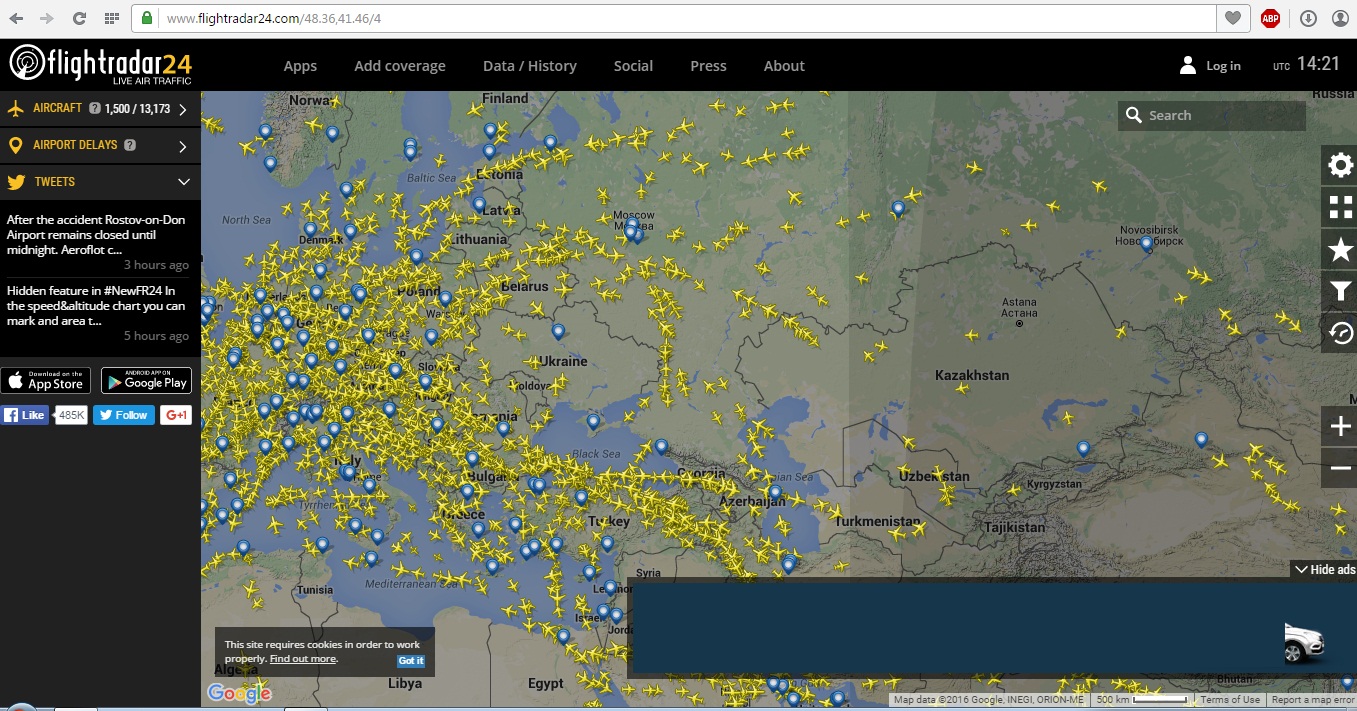Click the Twitter Follow button

tap(124, 415)
